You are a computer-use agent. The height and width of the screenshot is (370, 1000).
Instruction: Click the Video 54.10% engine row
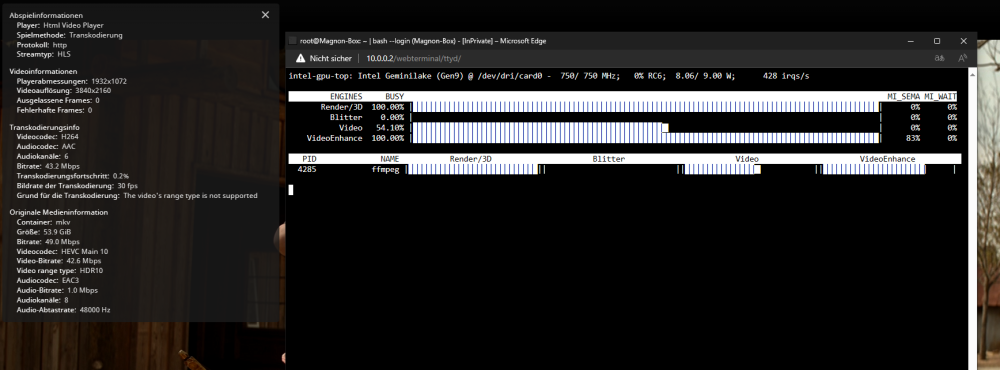pos(622,128)
